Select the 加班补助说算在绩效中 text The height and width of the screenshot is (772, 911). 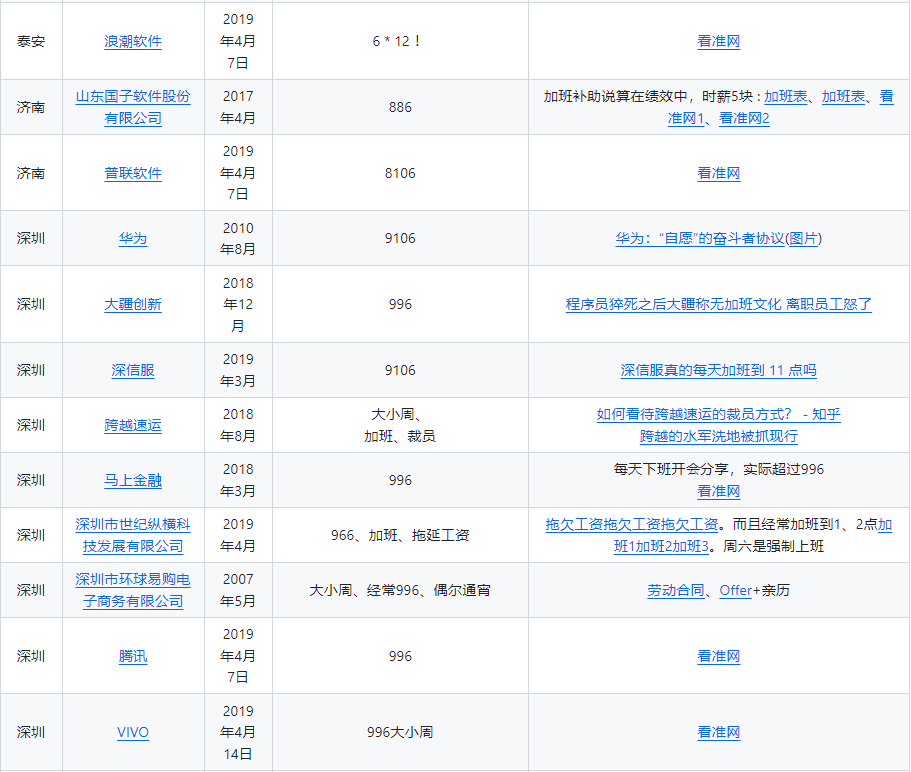pos(615,96)
